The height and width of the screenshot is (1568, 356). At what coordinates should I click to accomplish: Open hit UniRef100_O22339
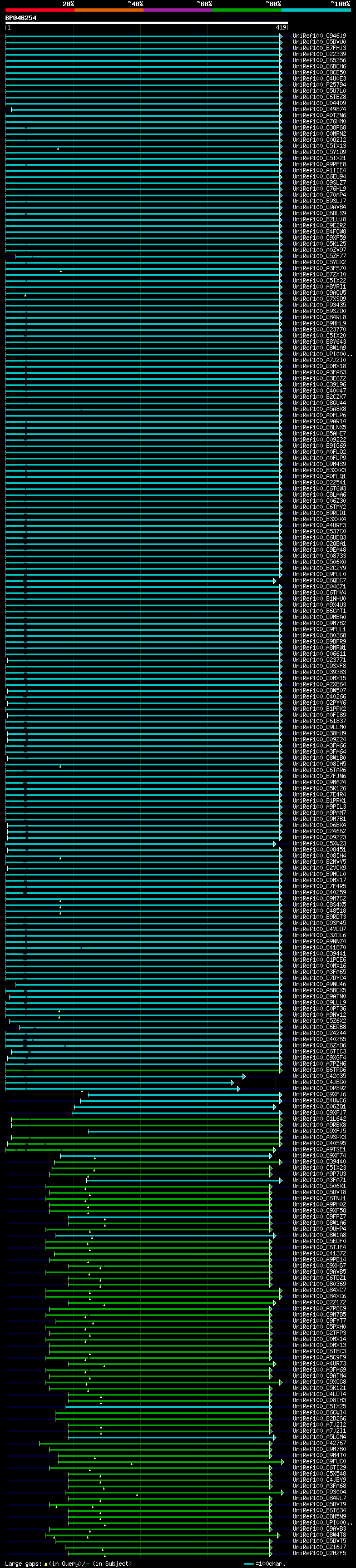tap(319, 54)
